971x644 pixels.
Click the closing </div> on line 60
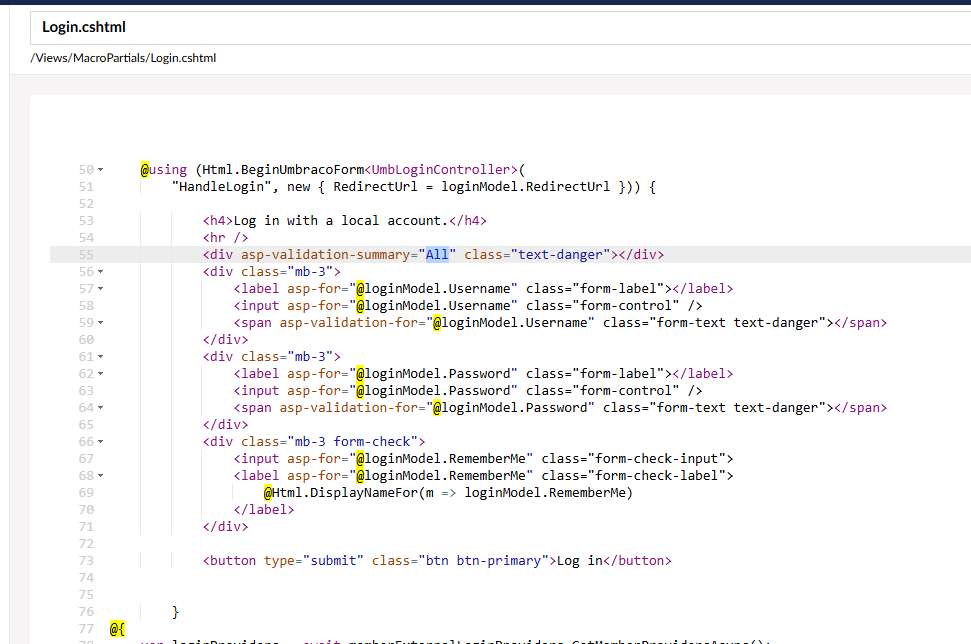pos(225,340)
